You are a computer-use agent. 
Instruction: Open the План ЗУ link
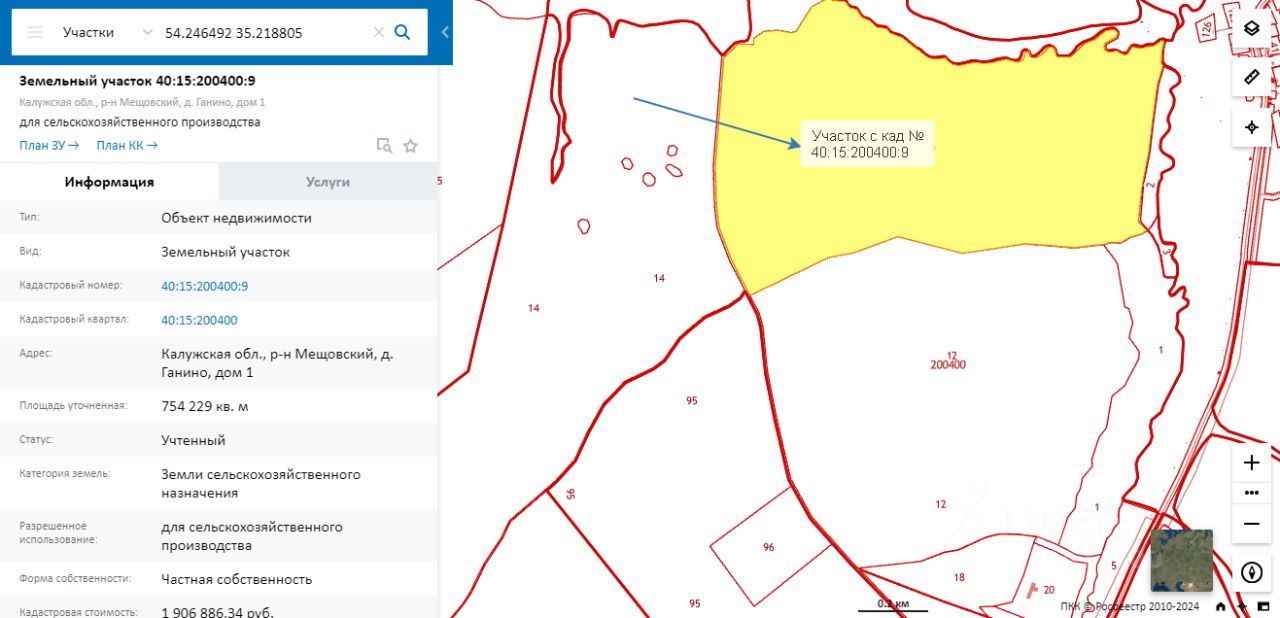[49, 145]
